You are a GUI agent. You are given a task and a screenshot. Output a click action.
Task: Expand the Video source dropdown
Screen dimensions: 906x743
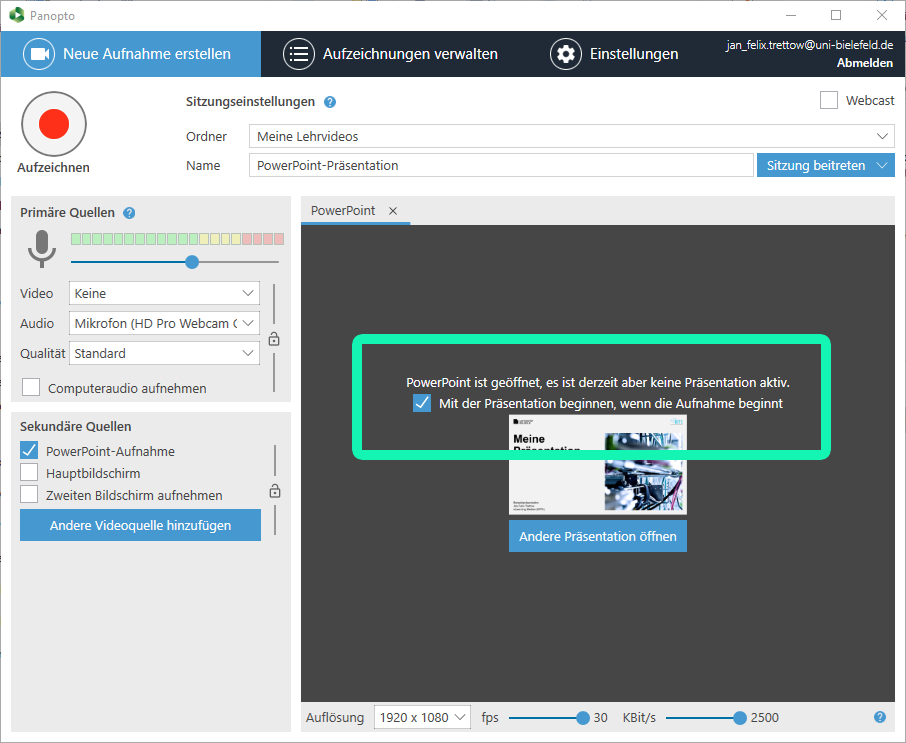click(x=164, y=293)
